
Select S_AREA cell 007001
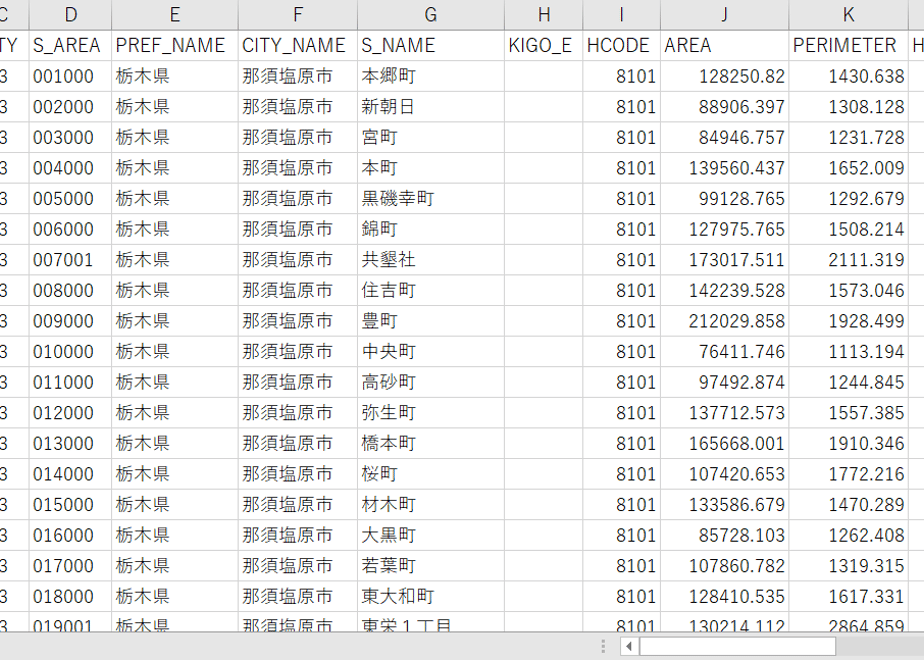pos(70,260)
